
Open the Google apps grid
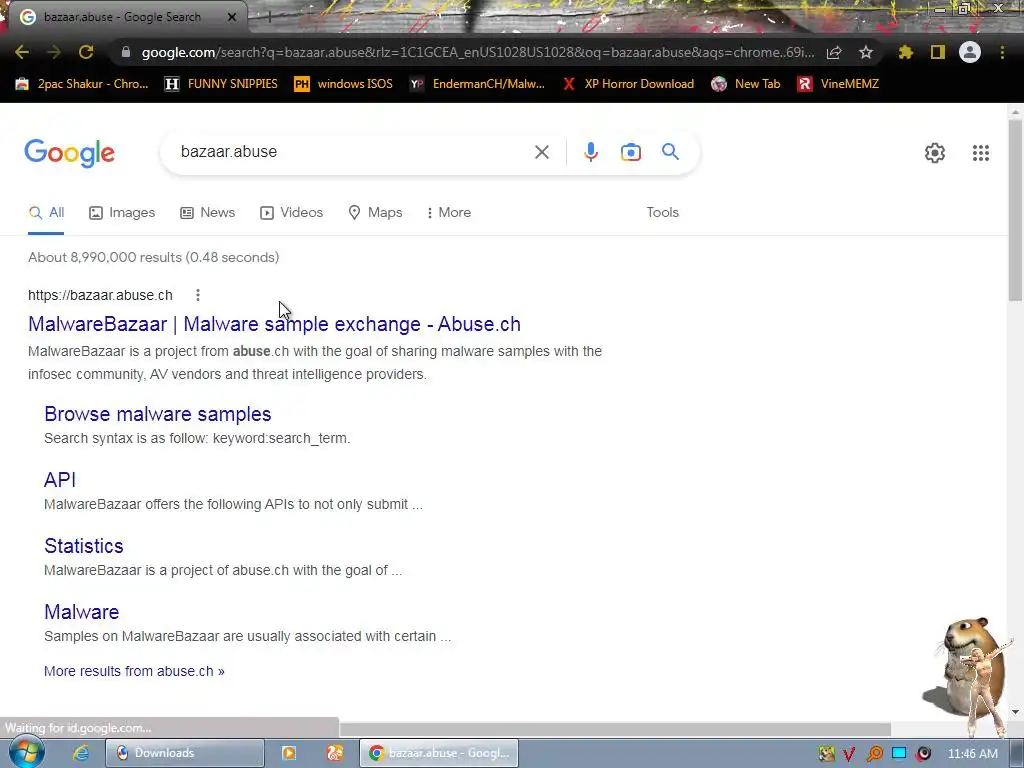pos(981,153)
